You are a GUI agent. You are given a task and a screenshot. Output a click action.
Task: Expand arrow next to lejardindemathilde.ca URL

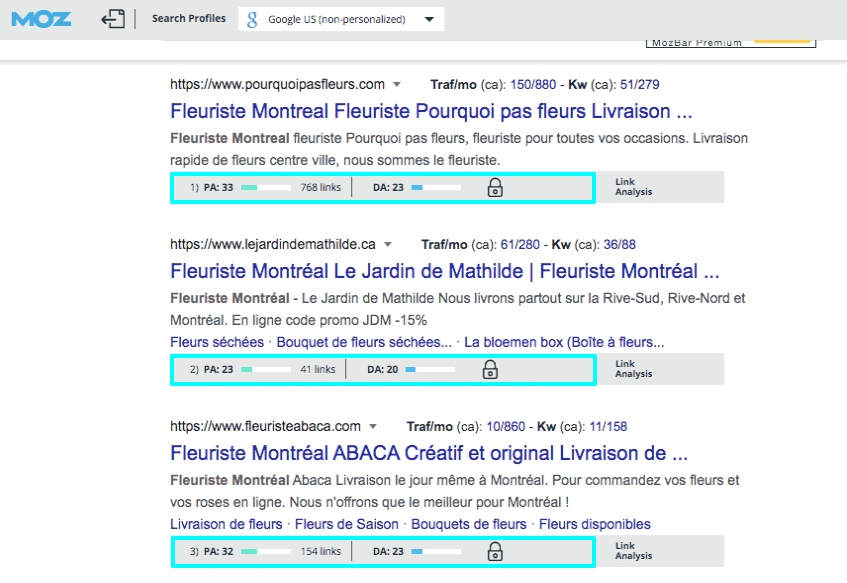tap(388, 244)
